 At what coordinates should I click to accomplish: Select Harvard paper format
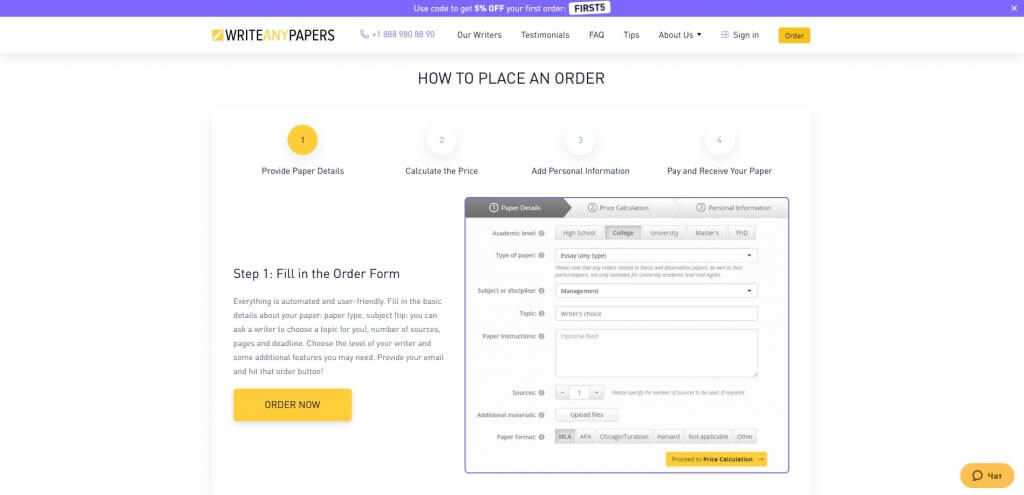[668, 437]
